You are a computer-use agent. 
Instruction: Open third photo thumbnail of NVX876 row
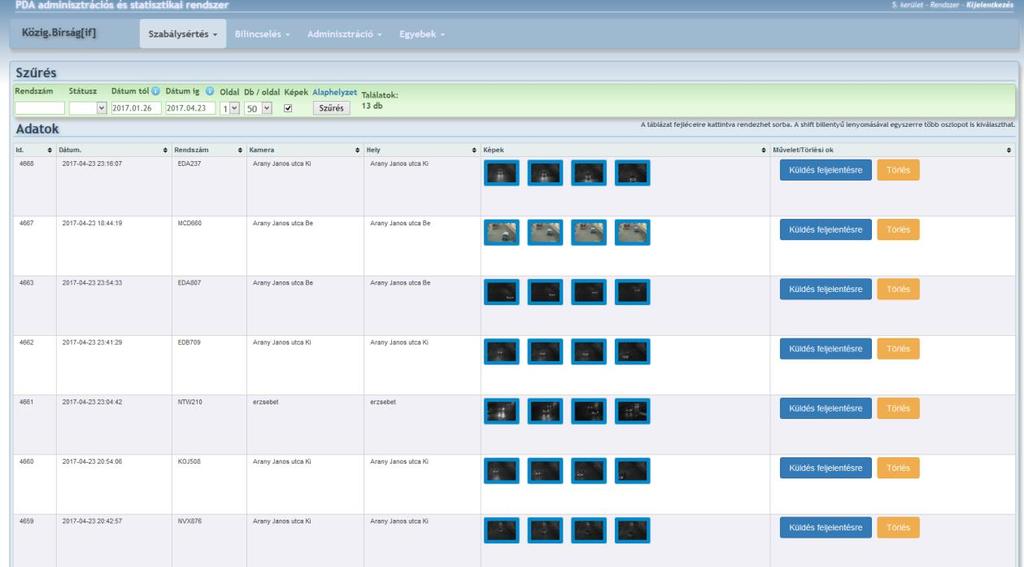(x=588, y=530)
